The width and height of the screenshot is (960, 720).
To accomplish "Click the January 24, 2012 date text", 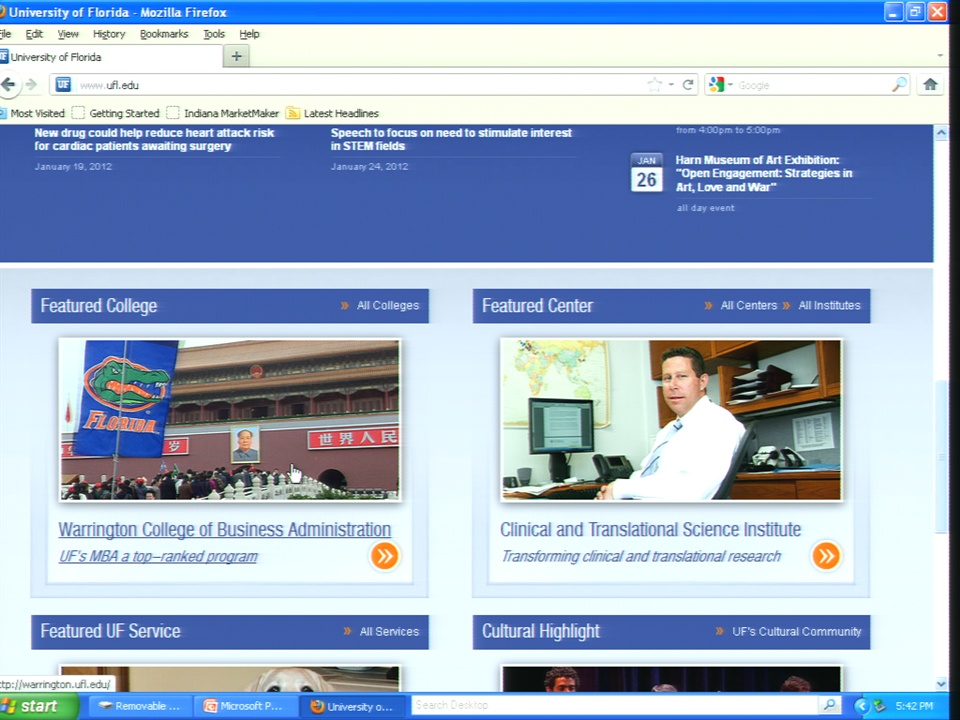I will tap(369, 167).
